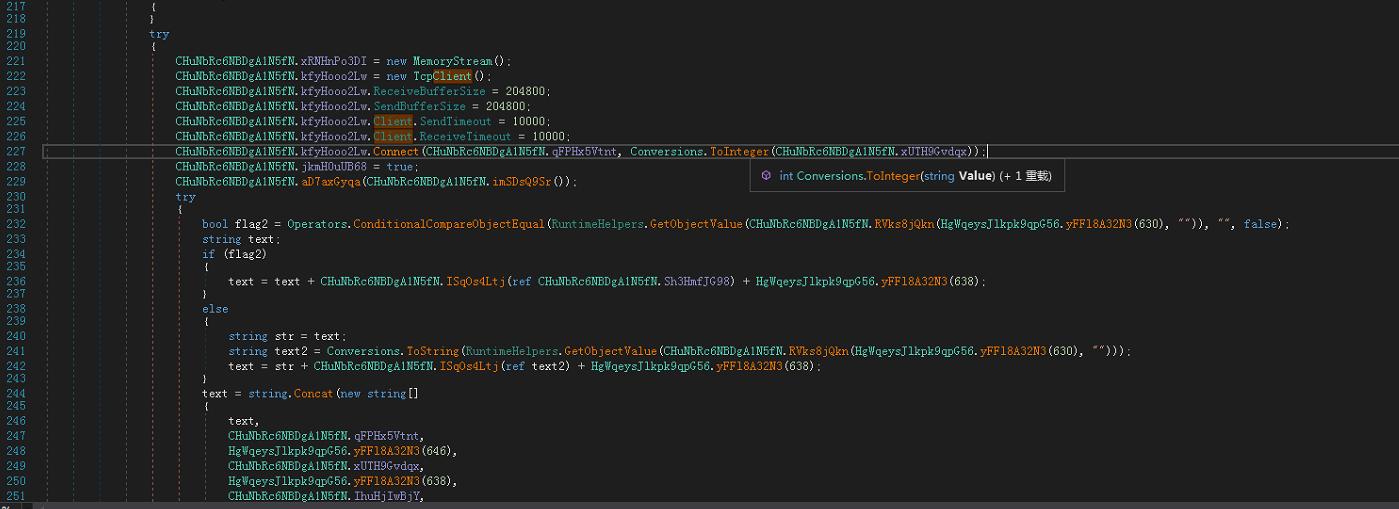Click "ToString" method on line 241
The image size is (1399, 509).
432,351
